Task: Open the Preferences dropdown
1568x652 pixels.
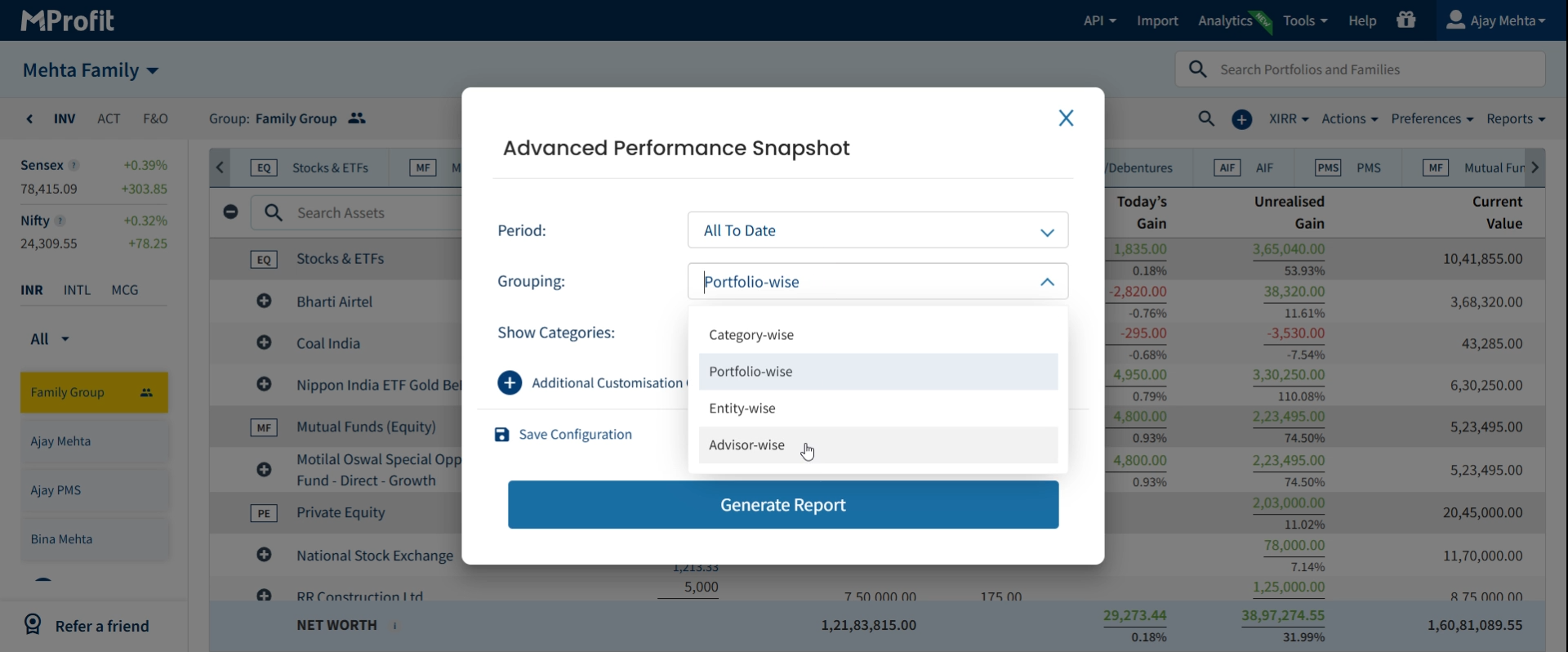Action: click(x=1432, y=119)
